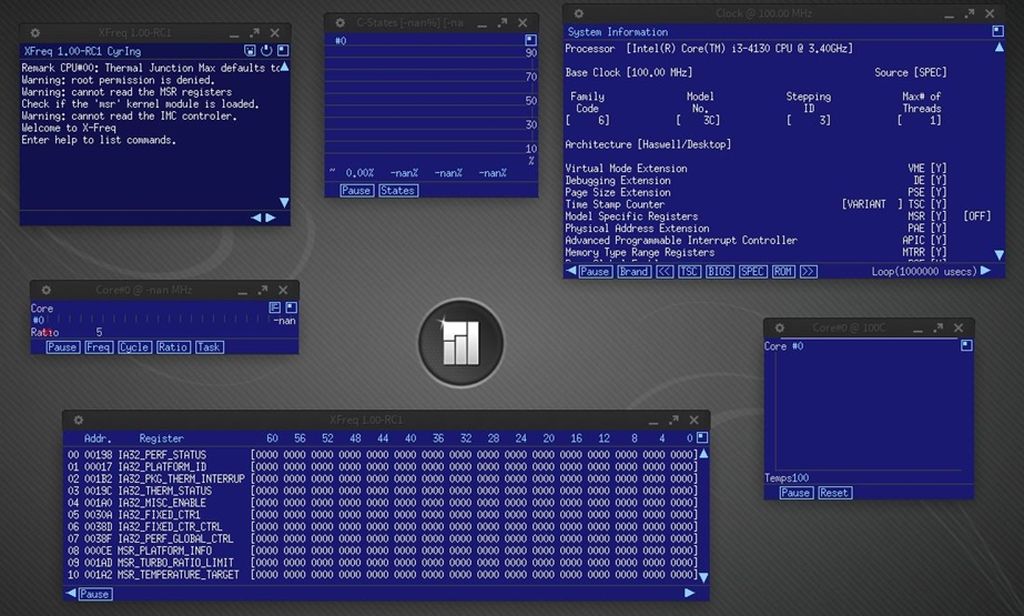The width and height of the screenshot is (1024, 616).
Task: Click square icon in Core #0 temps widget
Action: [x=967, y=345]
